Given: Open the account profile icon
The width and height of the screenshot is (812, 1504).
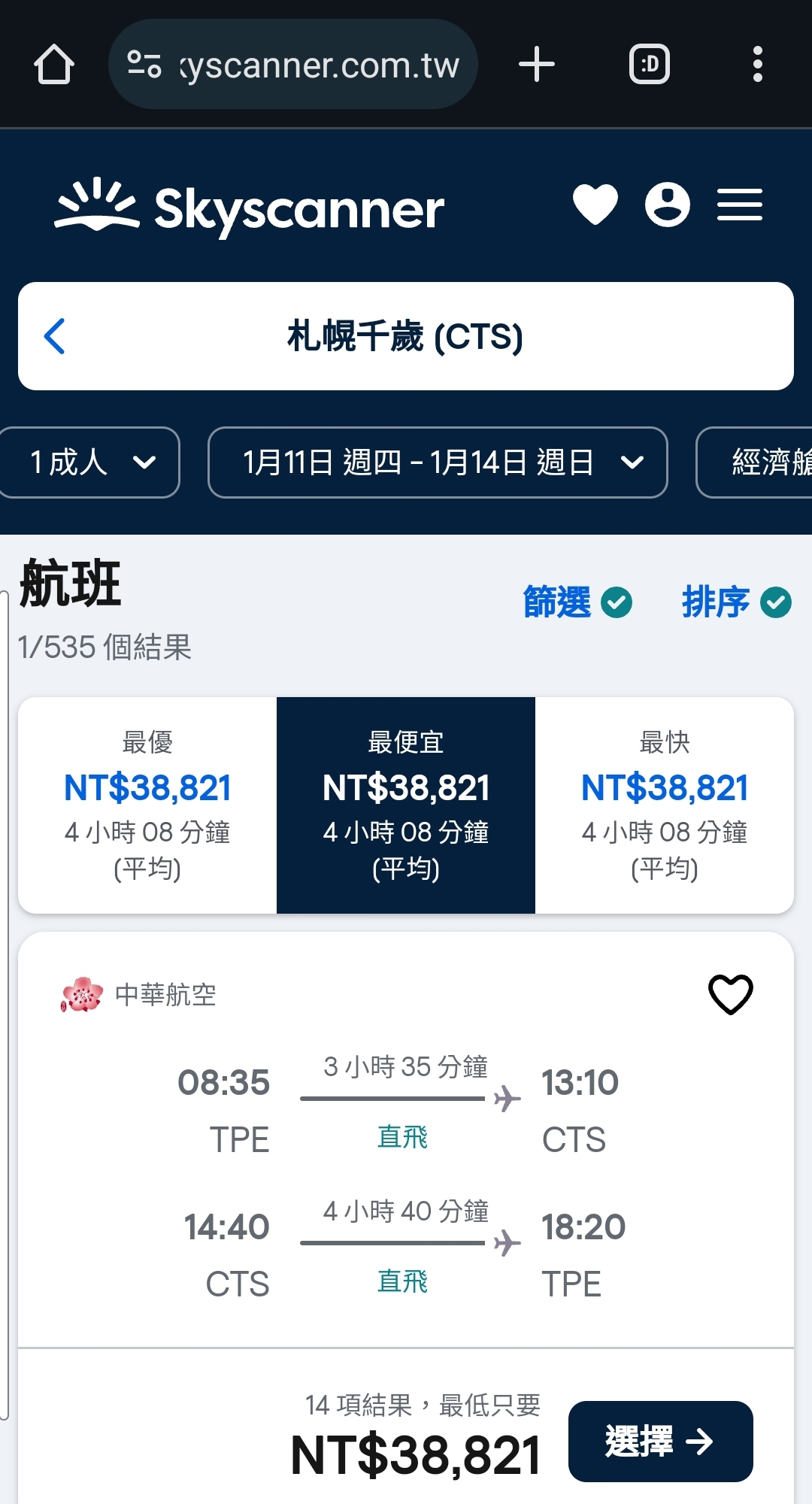Looking at the screenshot, I should (667, 205).
